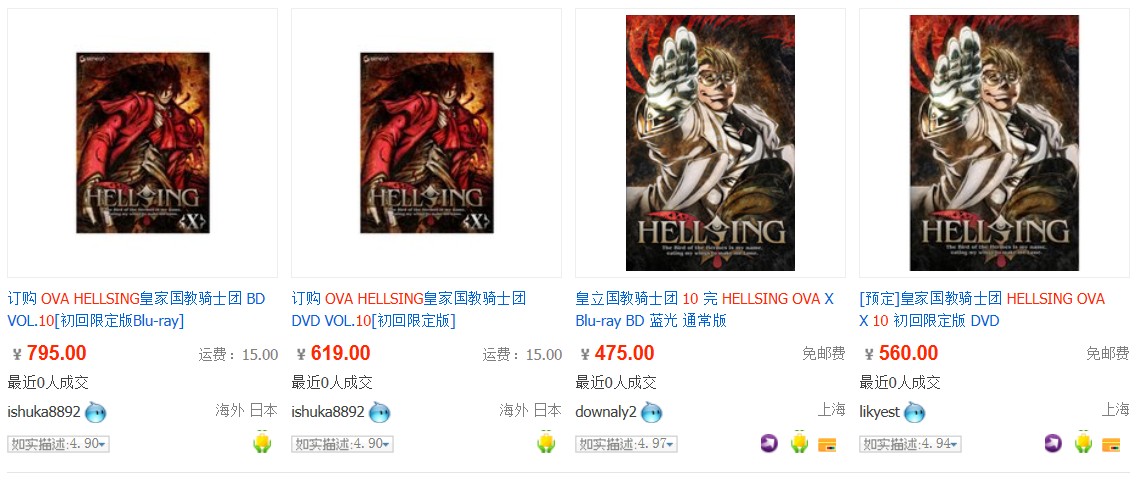Click credit card icon on likyest listing
The height and width of the screenshot is (483, 1142).
tap(1111, 444)
